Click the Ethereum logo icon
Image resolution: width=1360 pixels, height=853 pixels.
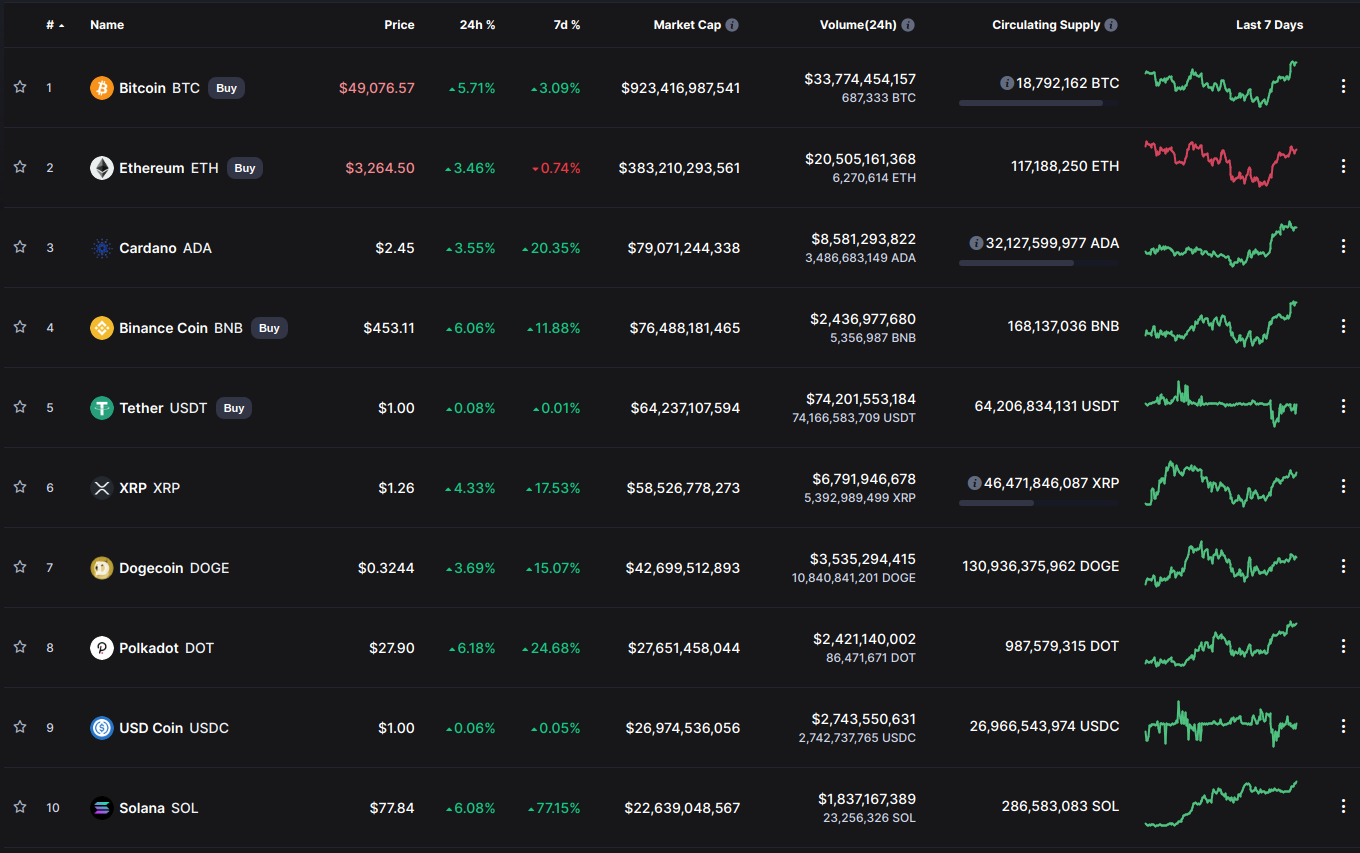pyautogui.click(x=102, y=168)
